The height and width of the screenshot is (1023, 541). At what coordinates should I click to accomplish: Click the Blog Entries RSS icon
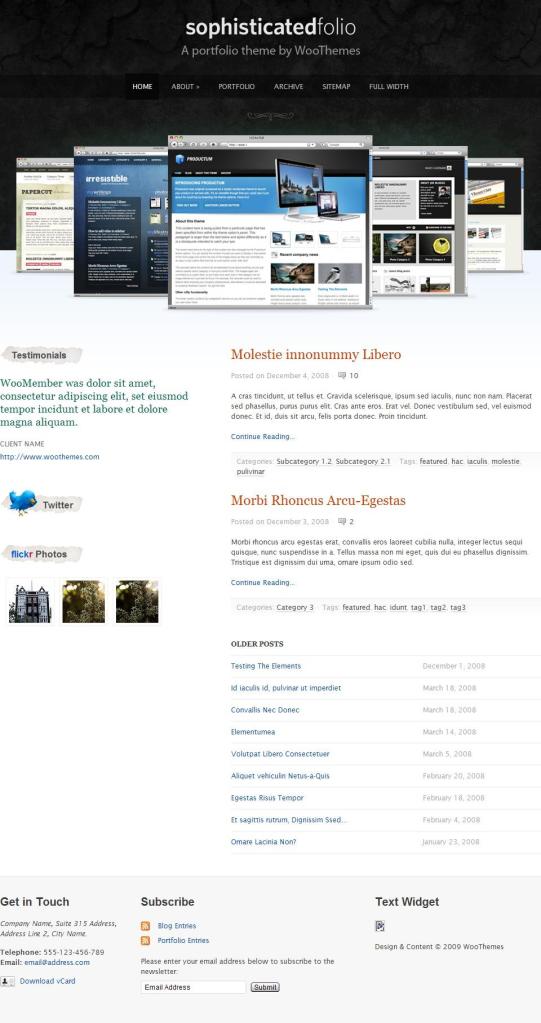point(146,926)
